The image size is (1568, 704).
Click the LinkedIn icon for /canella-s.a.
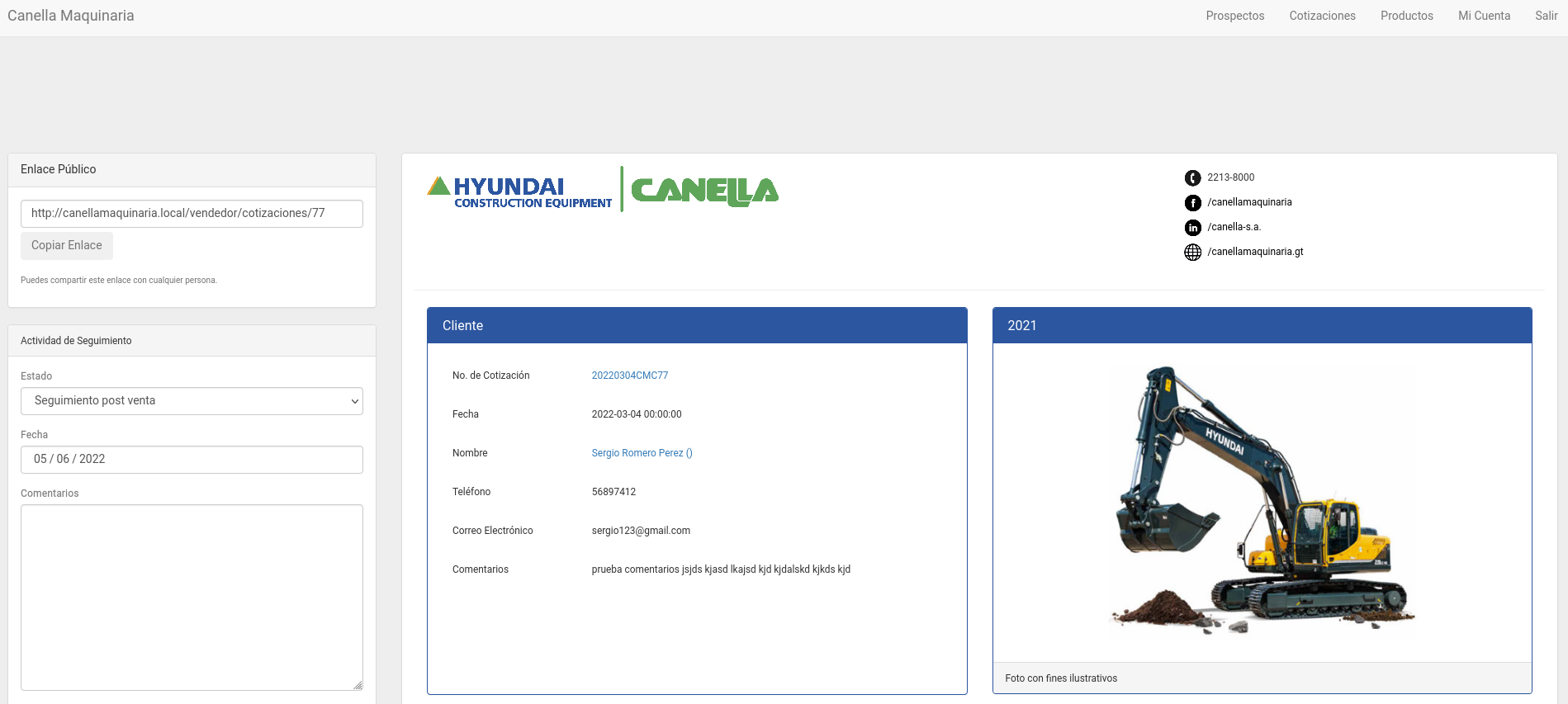[x=1192, y=228]
